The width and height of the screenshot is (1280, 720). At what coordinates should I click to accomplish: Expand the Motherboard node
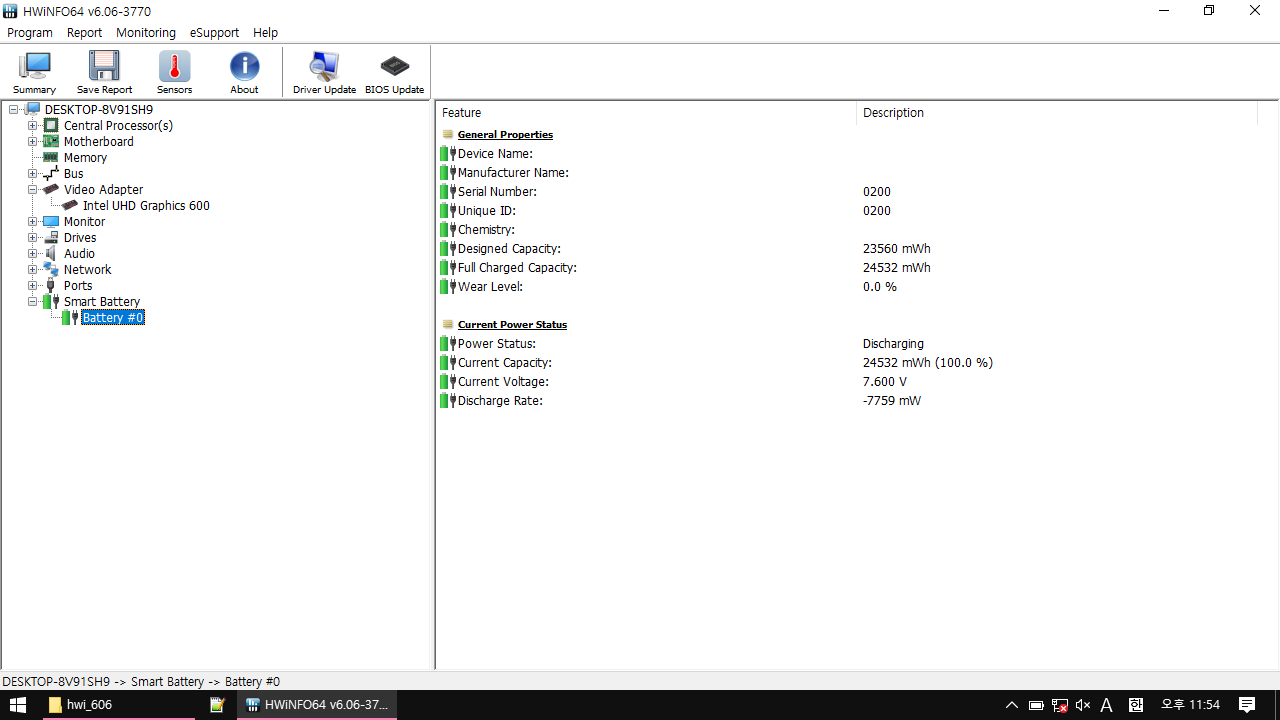(33, 142)
